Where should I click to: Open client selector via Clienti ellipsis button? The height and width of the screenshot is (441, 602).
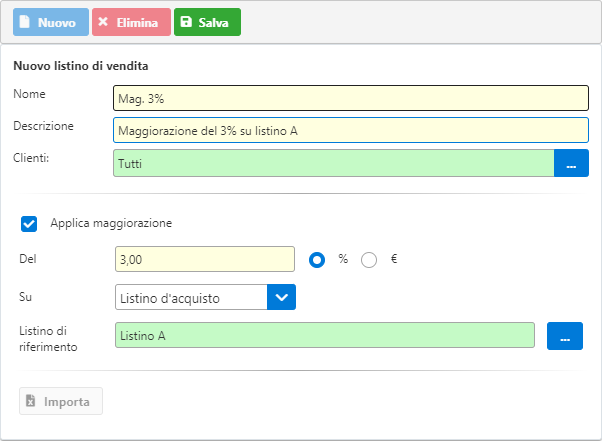571,163
